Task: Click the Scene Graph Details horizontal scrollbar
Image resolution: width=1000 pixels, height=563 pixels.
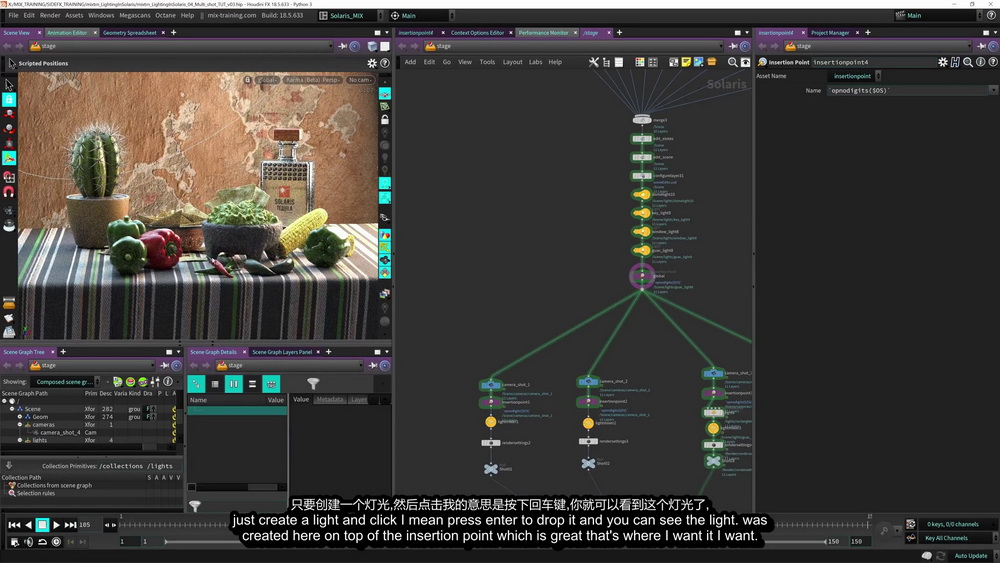Action: pyautogui.click(x=237, y=487)
